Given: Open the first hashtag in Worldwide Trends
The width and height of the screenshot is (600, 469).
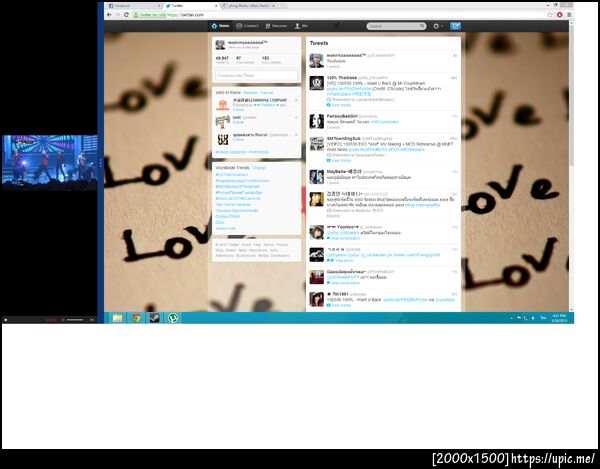Looking at the screenshot, I should click(232, 175).
